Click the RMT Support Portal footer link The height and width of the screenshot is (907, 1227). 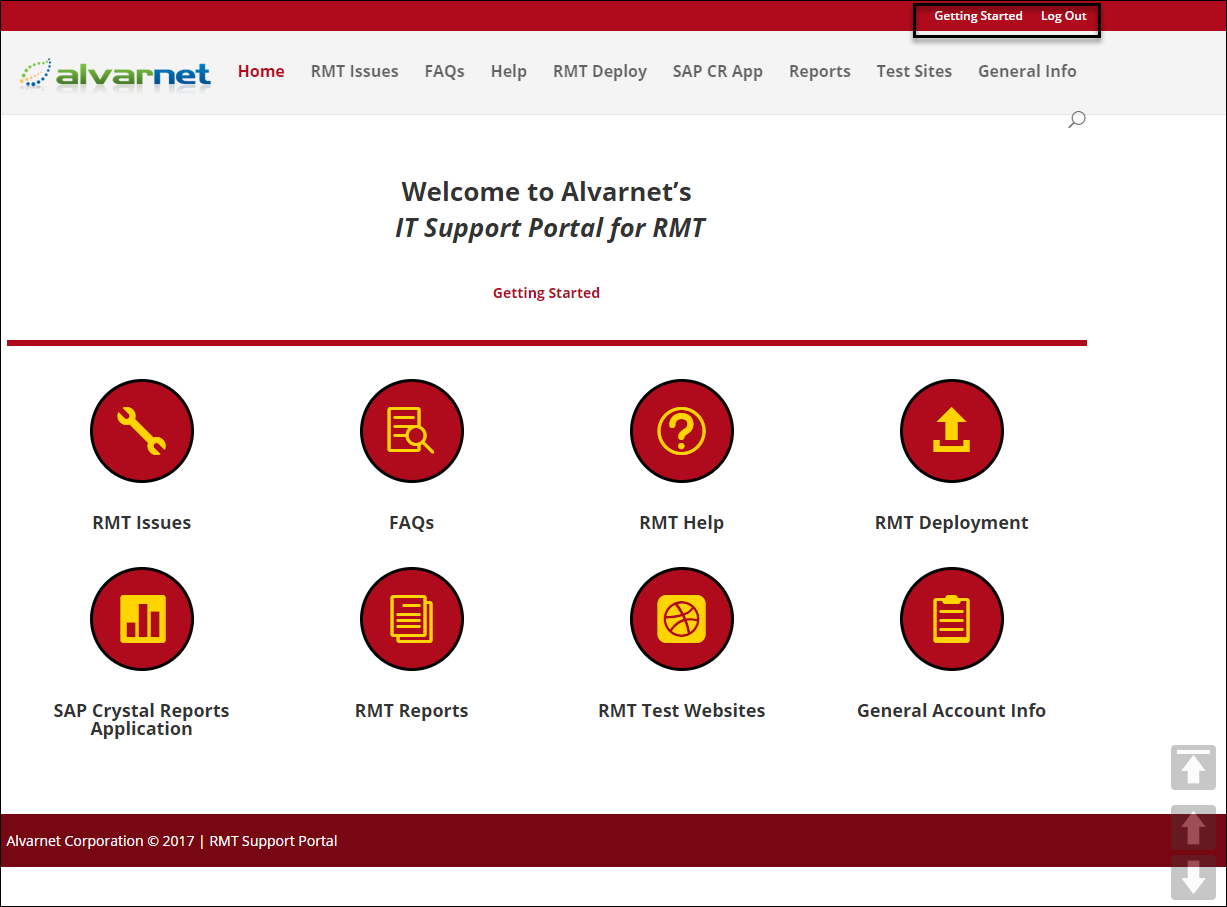tap(273, 841)
